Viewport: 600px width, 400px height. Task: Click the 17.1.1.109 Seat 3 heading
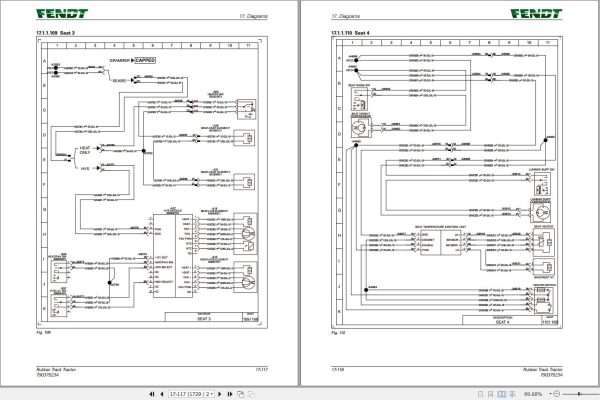pyautogui.click(x=55, y=33)
